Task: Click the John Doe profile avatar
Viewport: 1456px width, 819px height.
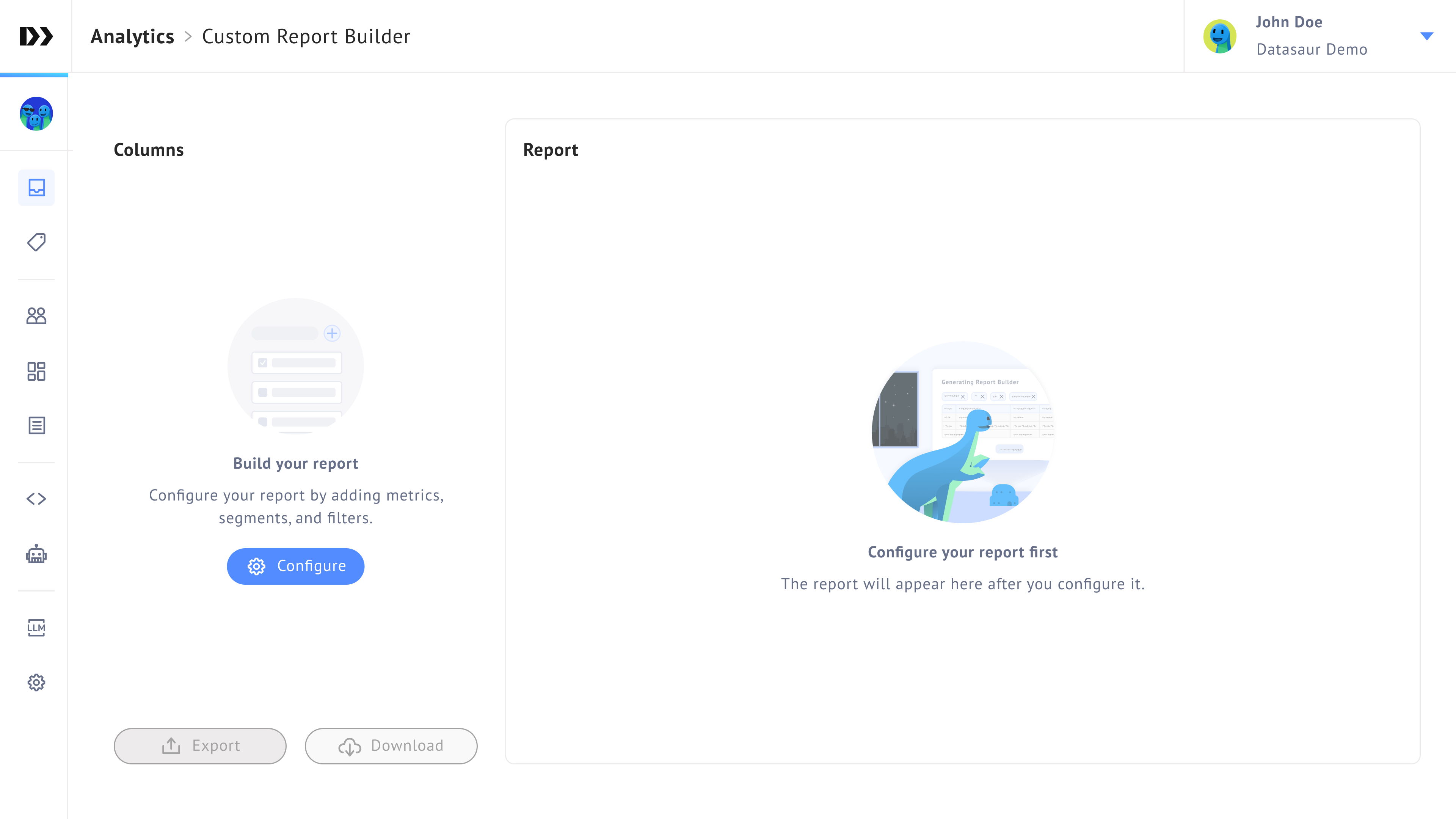Action: 1219,36
